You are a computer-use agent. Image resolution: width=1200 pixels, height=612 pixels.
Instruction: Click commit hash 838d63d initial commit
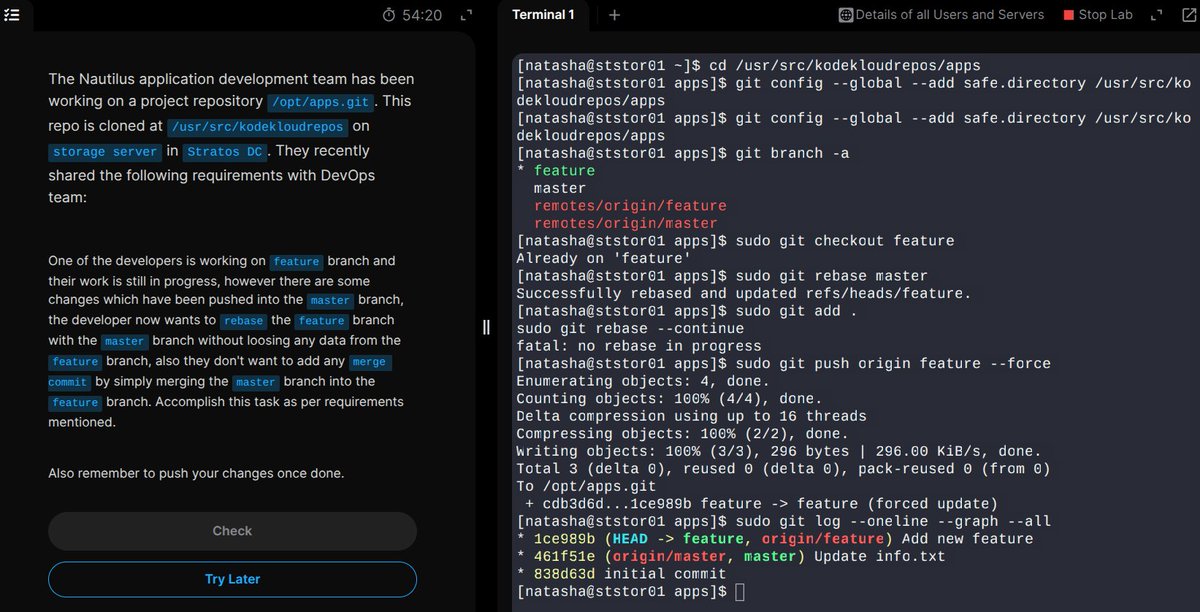tap(564, 574)
